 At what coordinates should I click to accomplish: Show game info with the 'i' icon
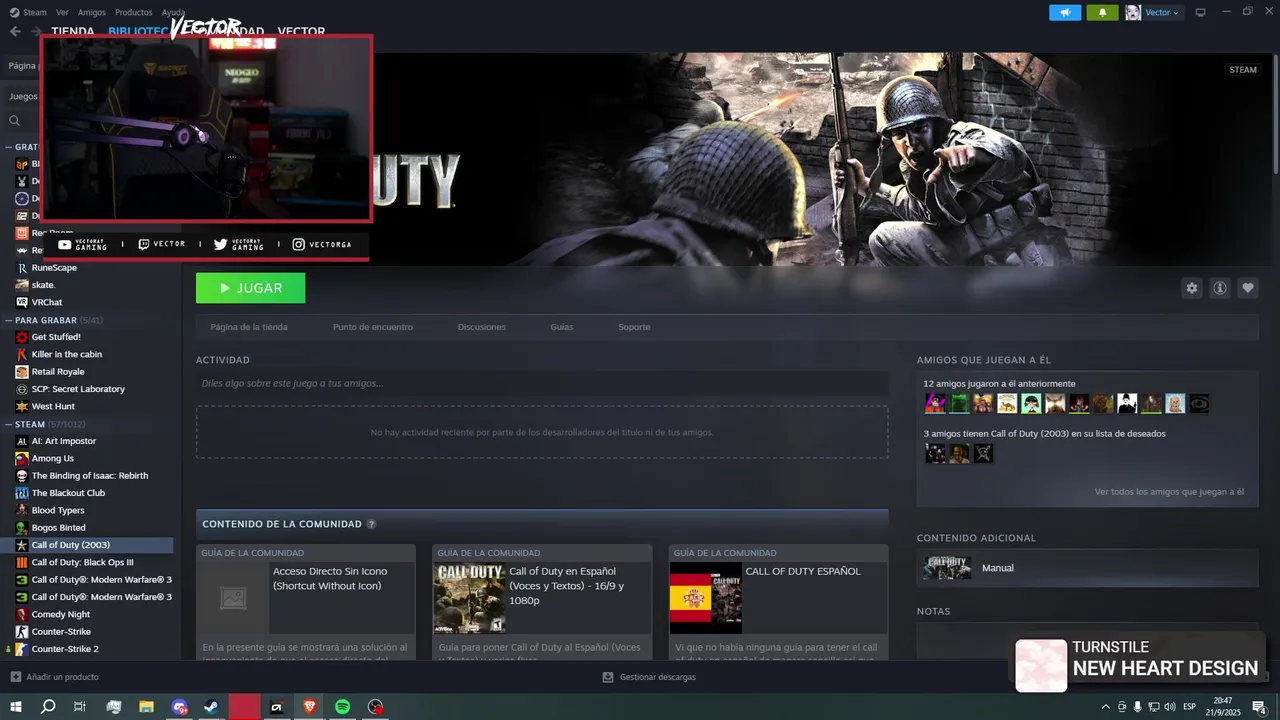1220,288
